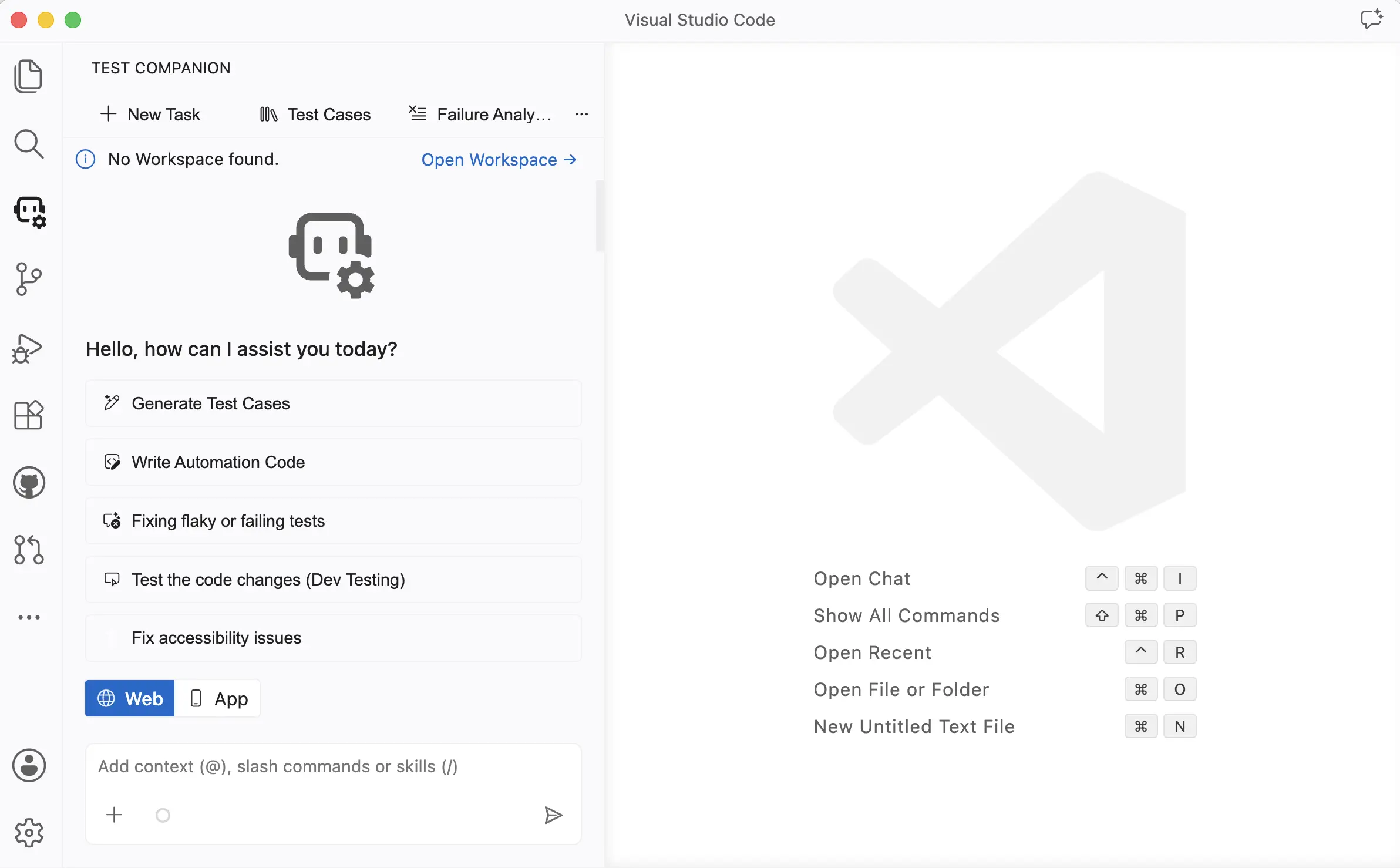Click Show All Commands shortcut entry
This screenshot has width=1400, height=868.
[x=907, y=615]
